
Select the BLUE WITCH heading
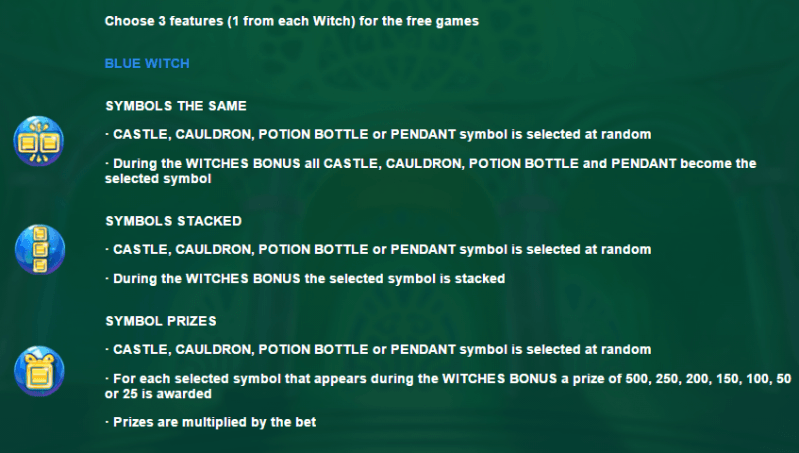point(147,63)
